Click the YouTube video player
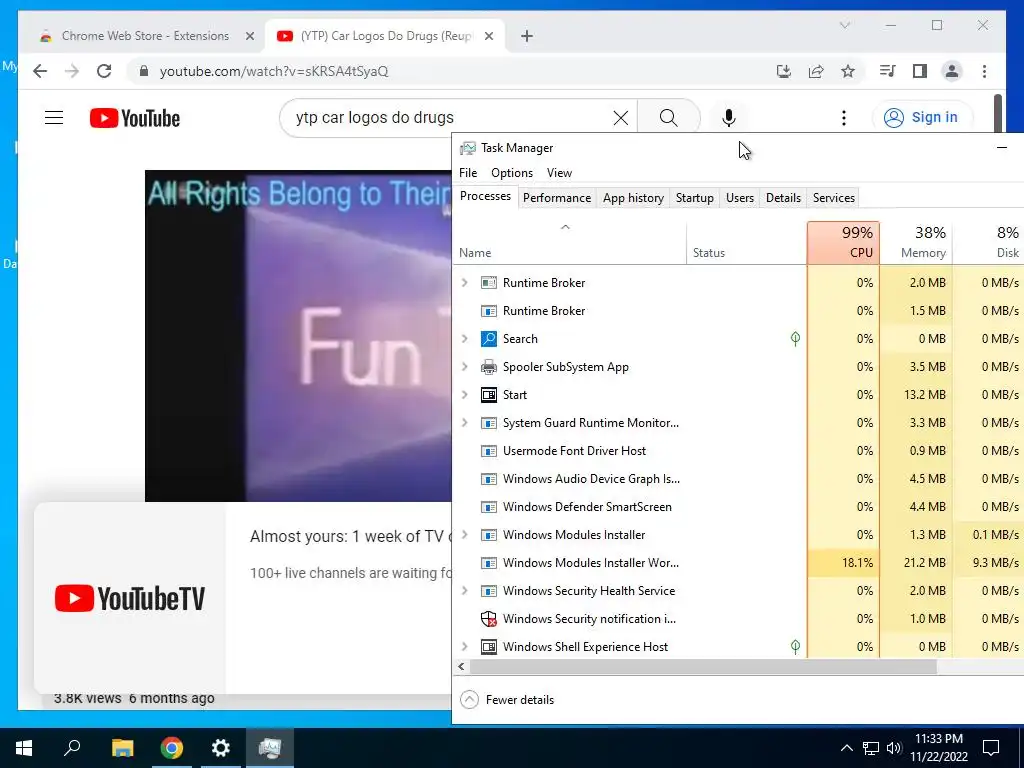Viewport: 1024px width, 768px height. tap(298, 336)
